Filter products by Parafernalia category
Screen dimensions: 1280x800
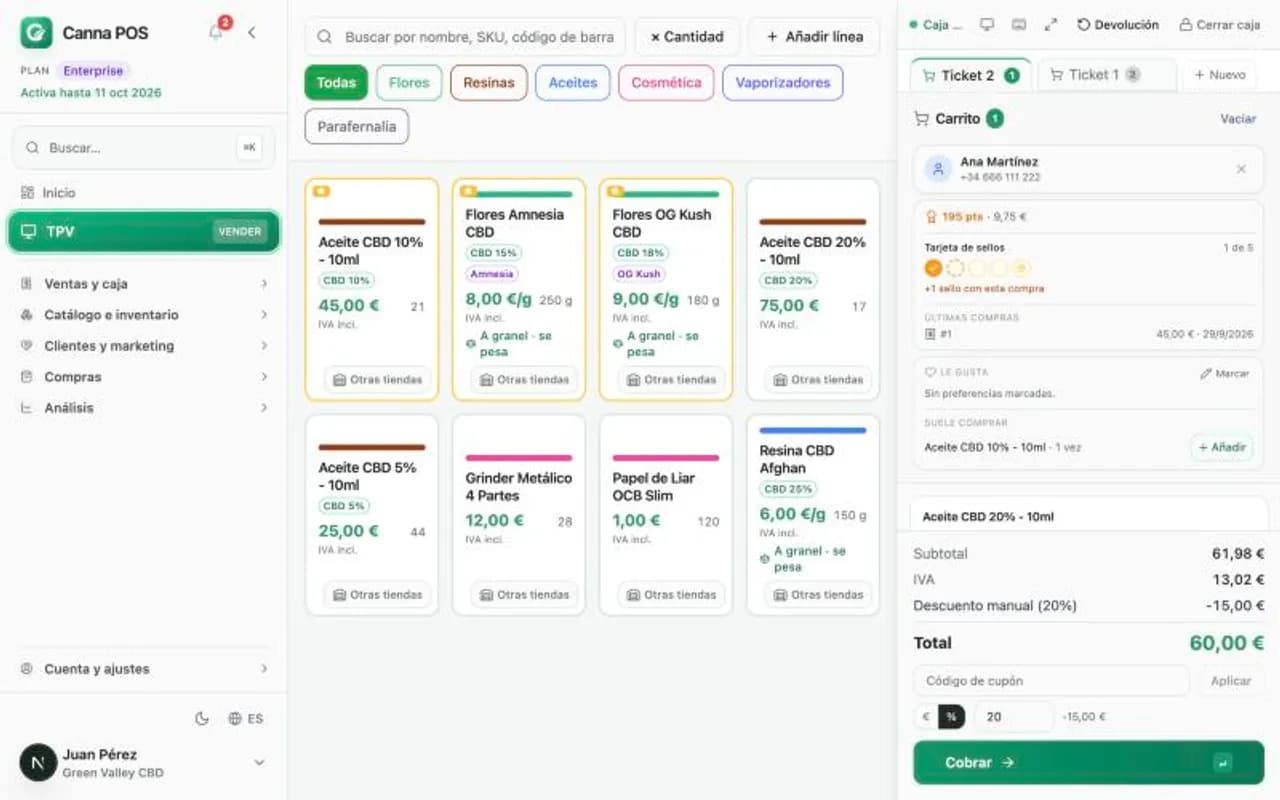[x=357, y=127]
